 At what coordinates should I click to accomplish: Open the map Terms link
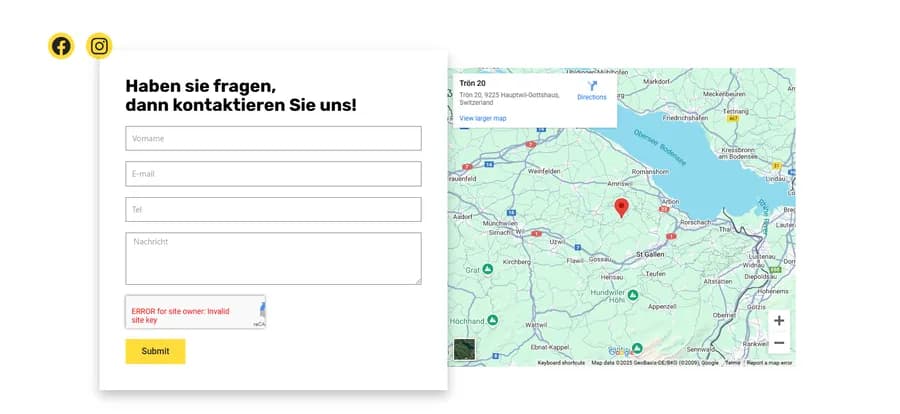pos(732,363)
